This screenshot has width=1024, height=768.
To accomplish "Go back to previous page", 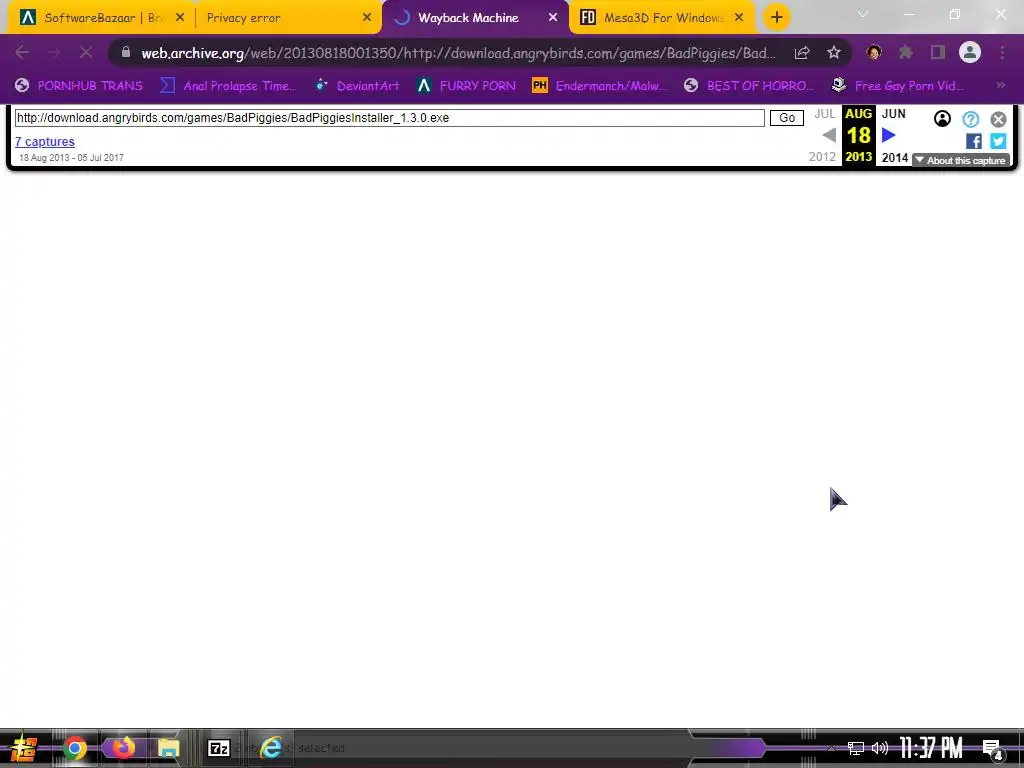I will [x=22, y=52].
